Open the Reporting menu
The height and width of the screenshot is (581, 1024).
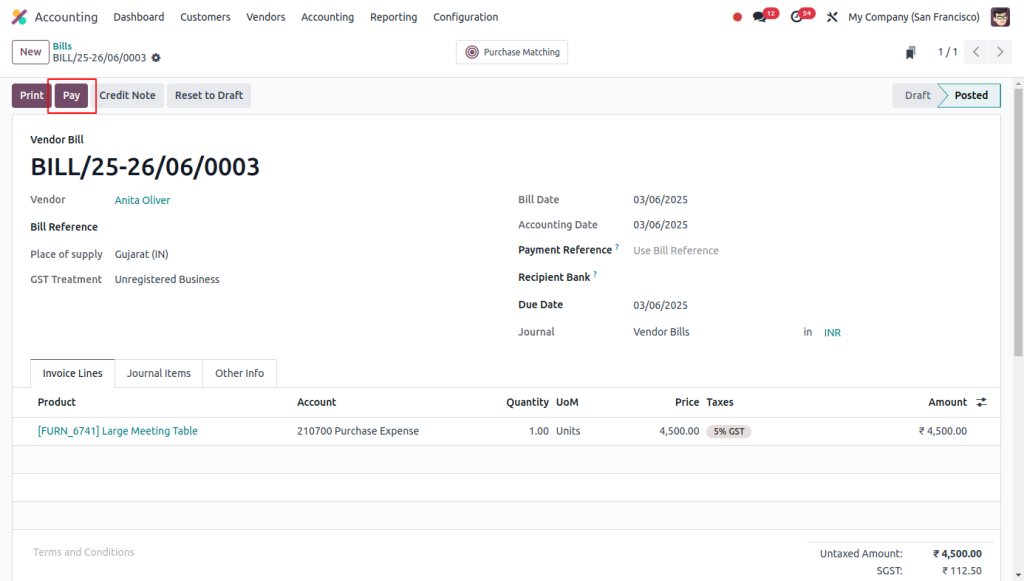pyautogui.click(x=393, y=17)
